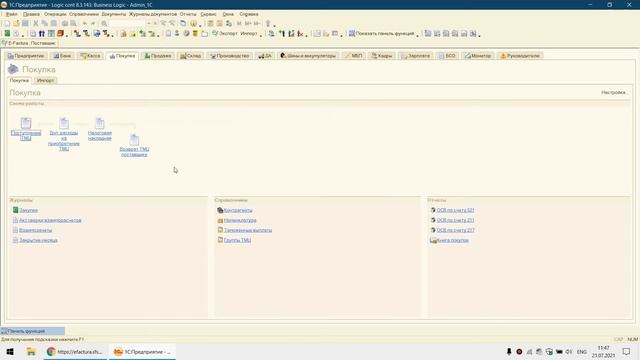Click the E-Factura Поставщик button

(x=29, y=43)
